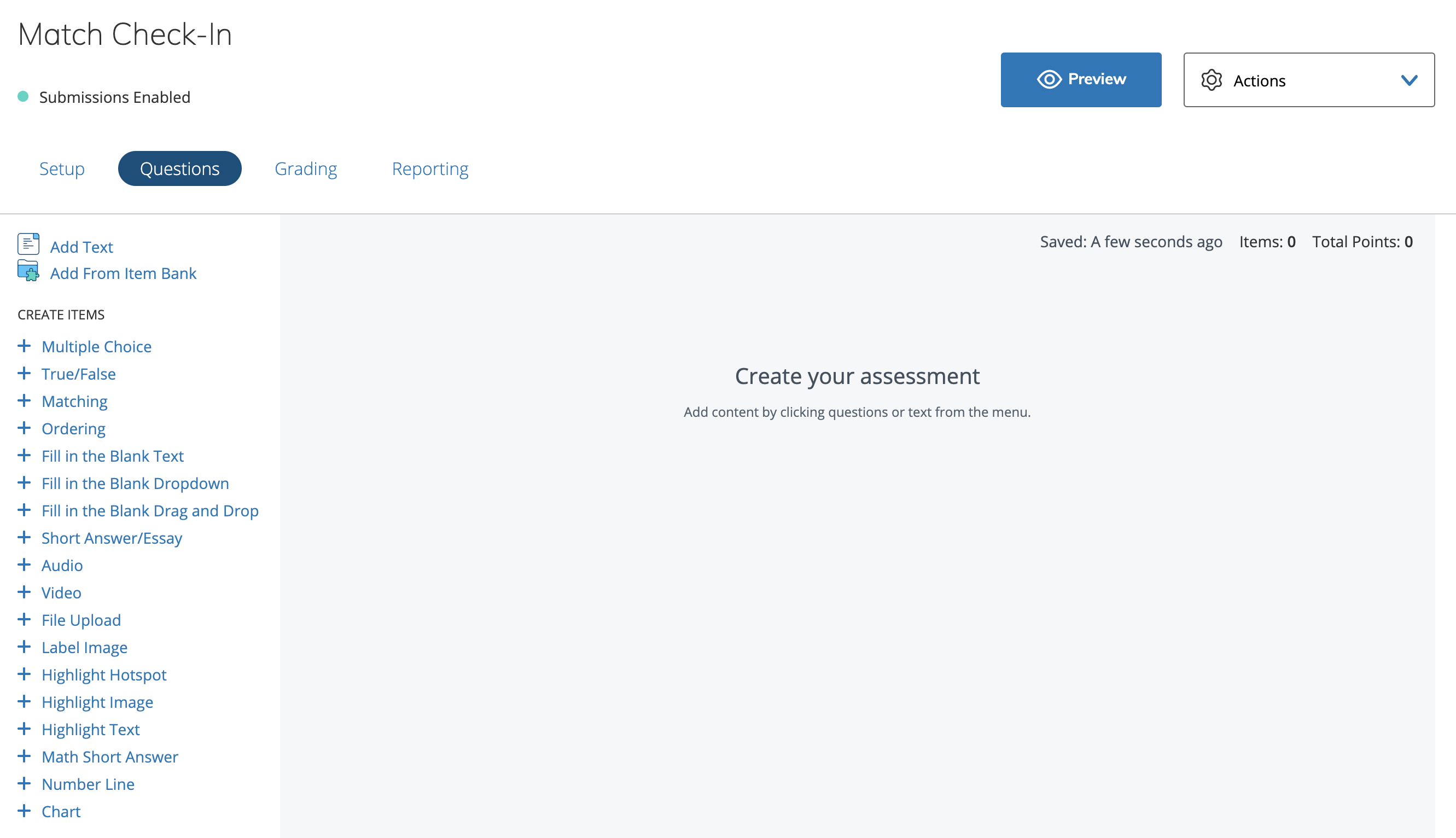The height and width of the screenshot is (838, 1456).
Task: Create a Fill in the Blank Dropdown item
Action: (x=135, y=484)
